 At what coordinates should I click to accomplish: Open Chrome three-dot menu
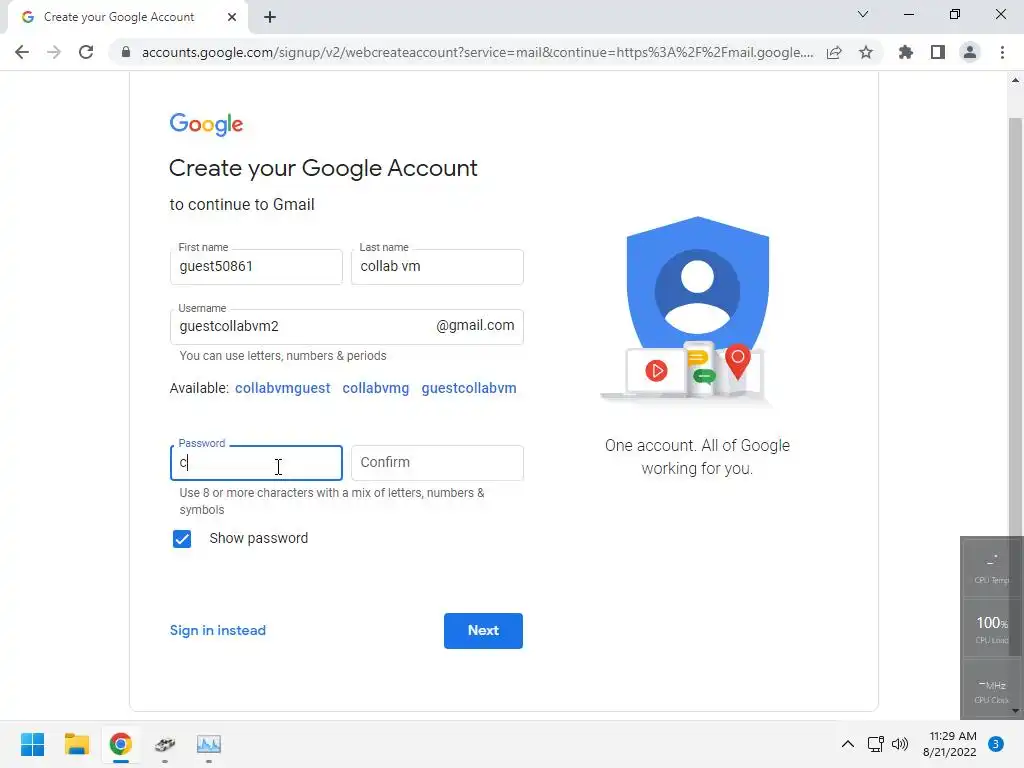[x=1002, y=52]
